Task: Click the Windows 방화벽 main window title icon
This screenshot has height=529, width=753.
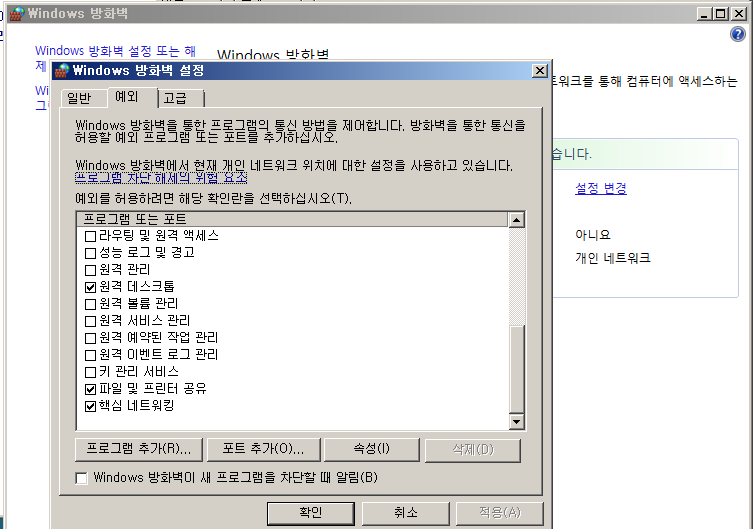Action: tap(17, 14)
